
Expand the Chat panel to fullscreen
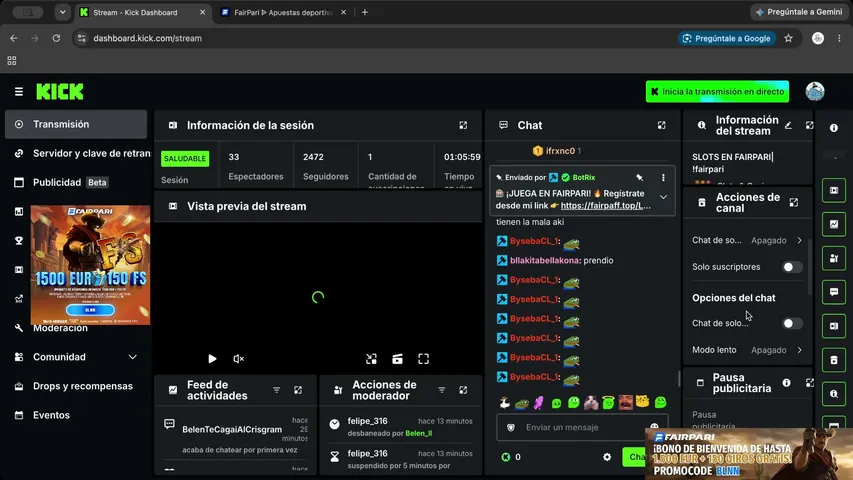tap(662, 125)
